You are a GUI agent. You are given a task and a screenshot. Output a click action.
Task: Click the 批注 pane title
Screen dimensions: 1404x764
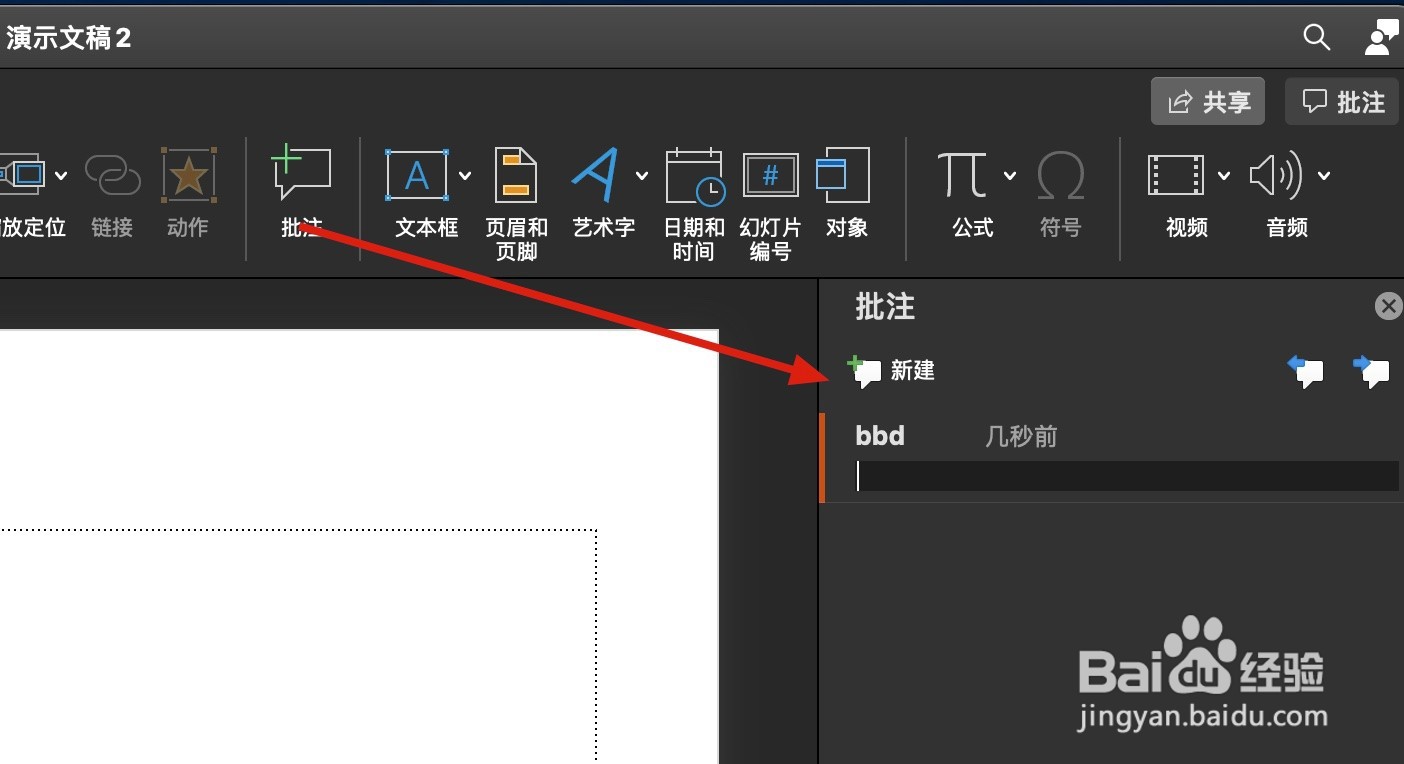pos(885,307)
